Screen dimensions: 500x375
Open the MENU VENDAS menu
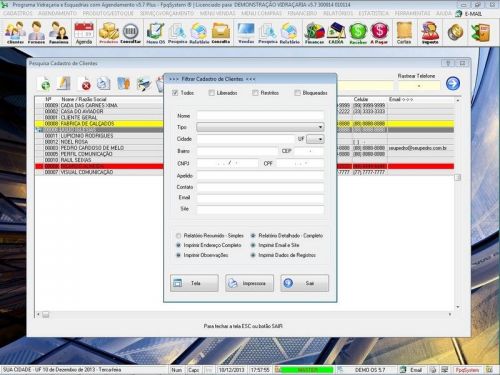click(x=217, y=13)
